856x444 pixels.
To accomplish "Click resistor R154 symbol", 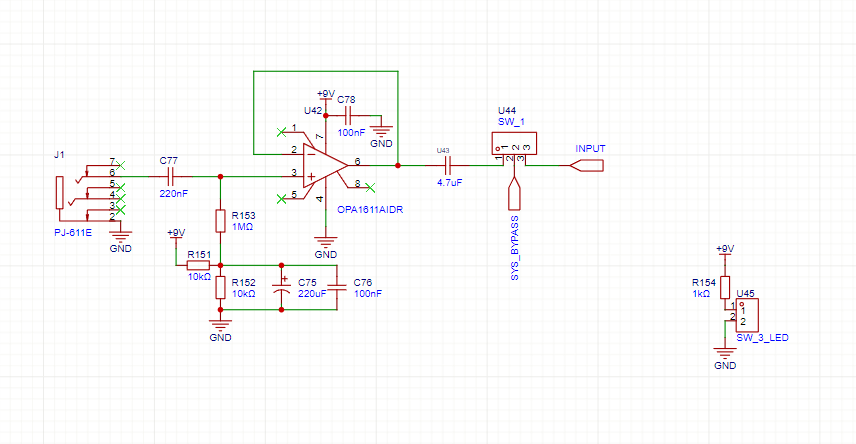I will pos(725,286).
